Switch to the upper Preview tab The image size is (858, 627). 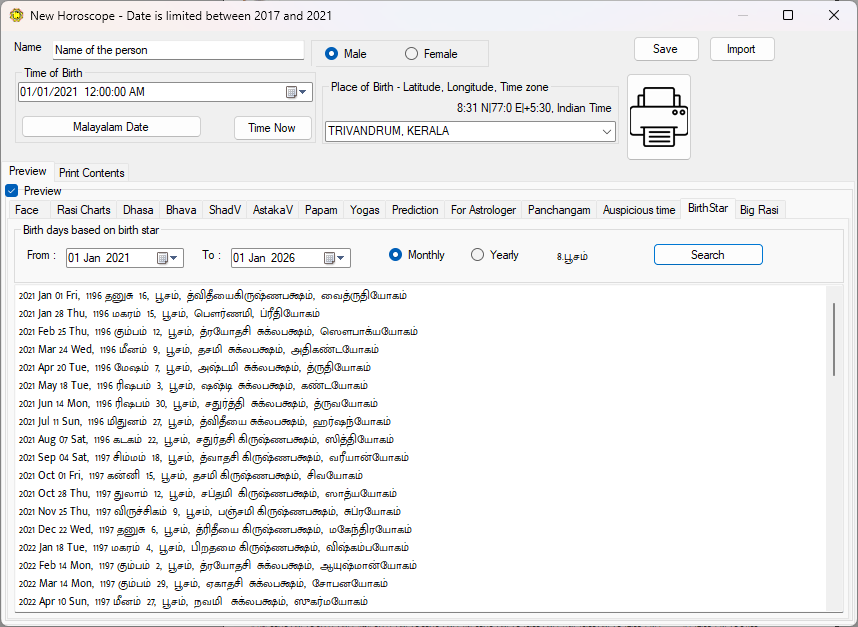coord(27,171)
